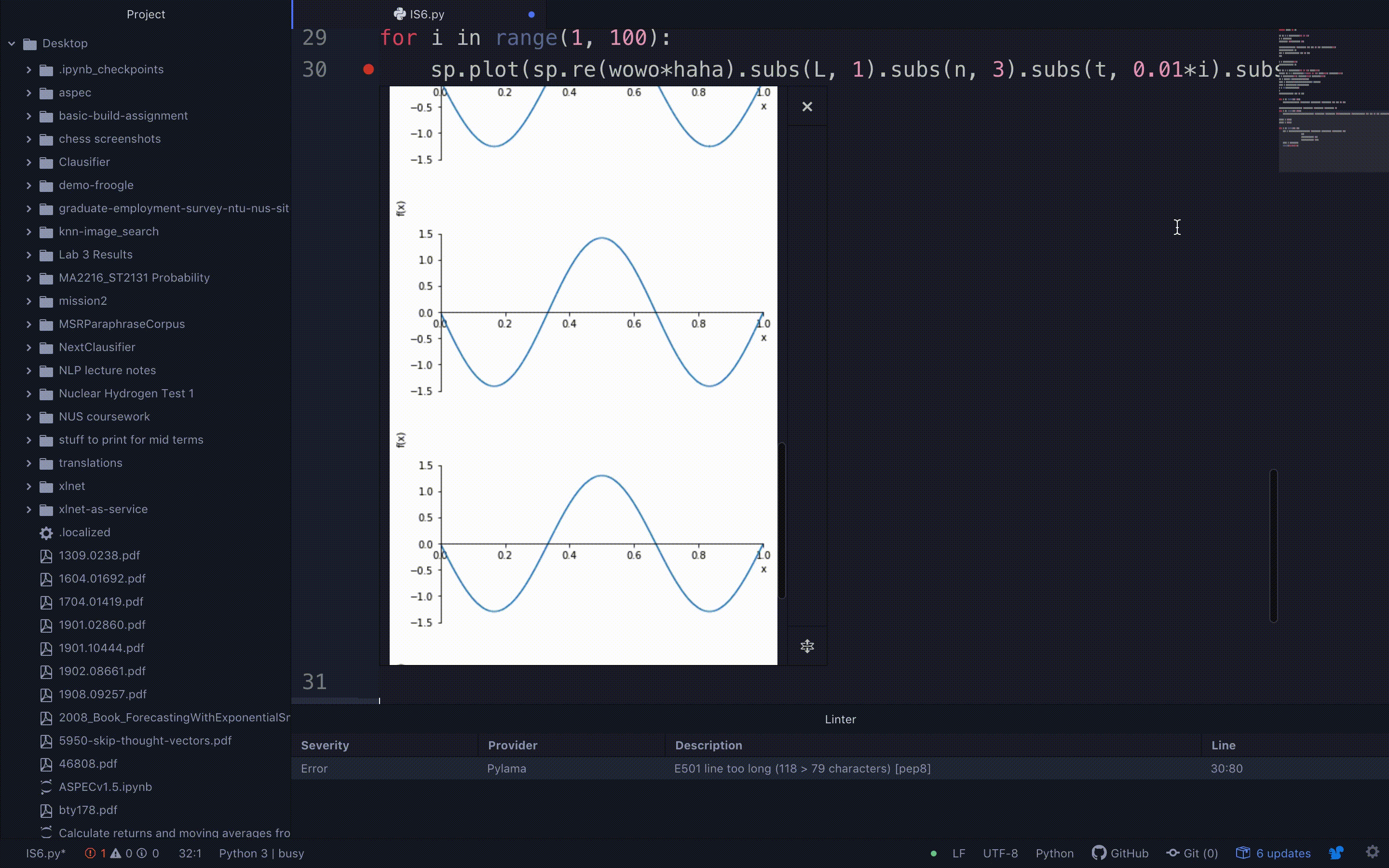Close the inline plot output panel

pyautogui.click(x=807, y=107)
